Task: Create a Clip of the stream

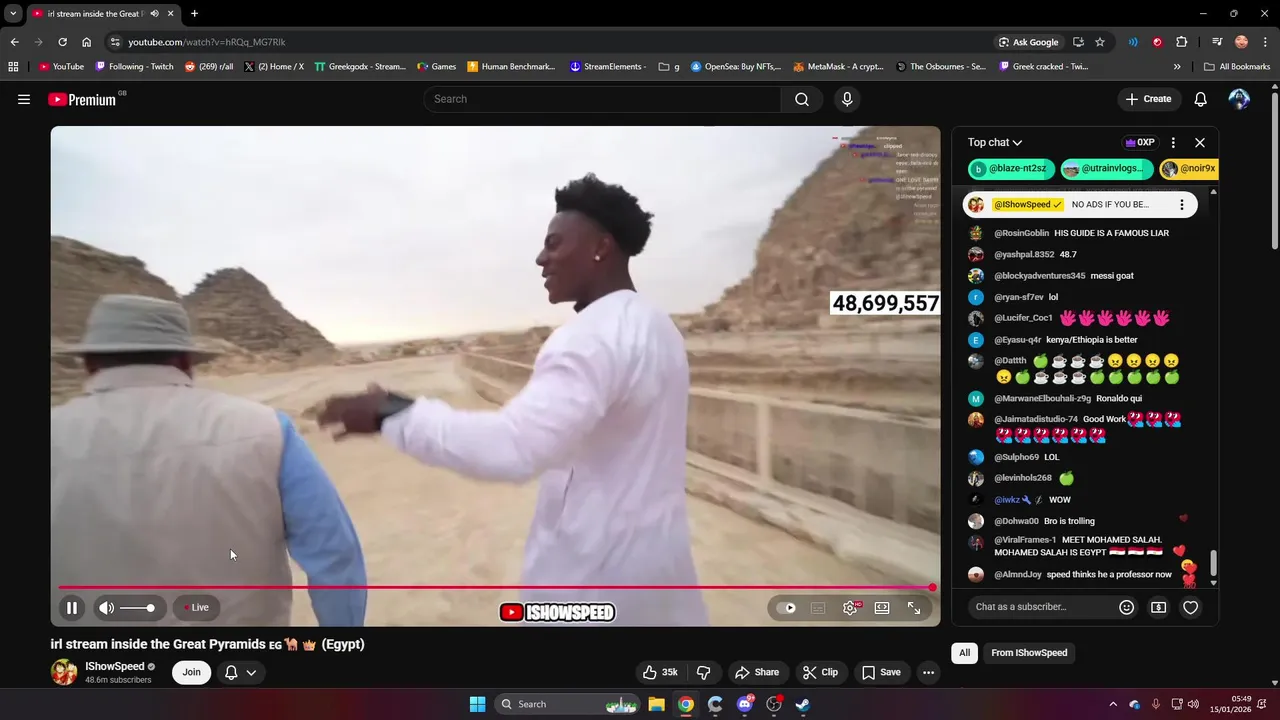Action: (x=821, y=672)
